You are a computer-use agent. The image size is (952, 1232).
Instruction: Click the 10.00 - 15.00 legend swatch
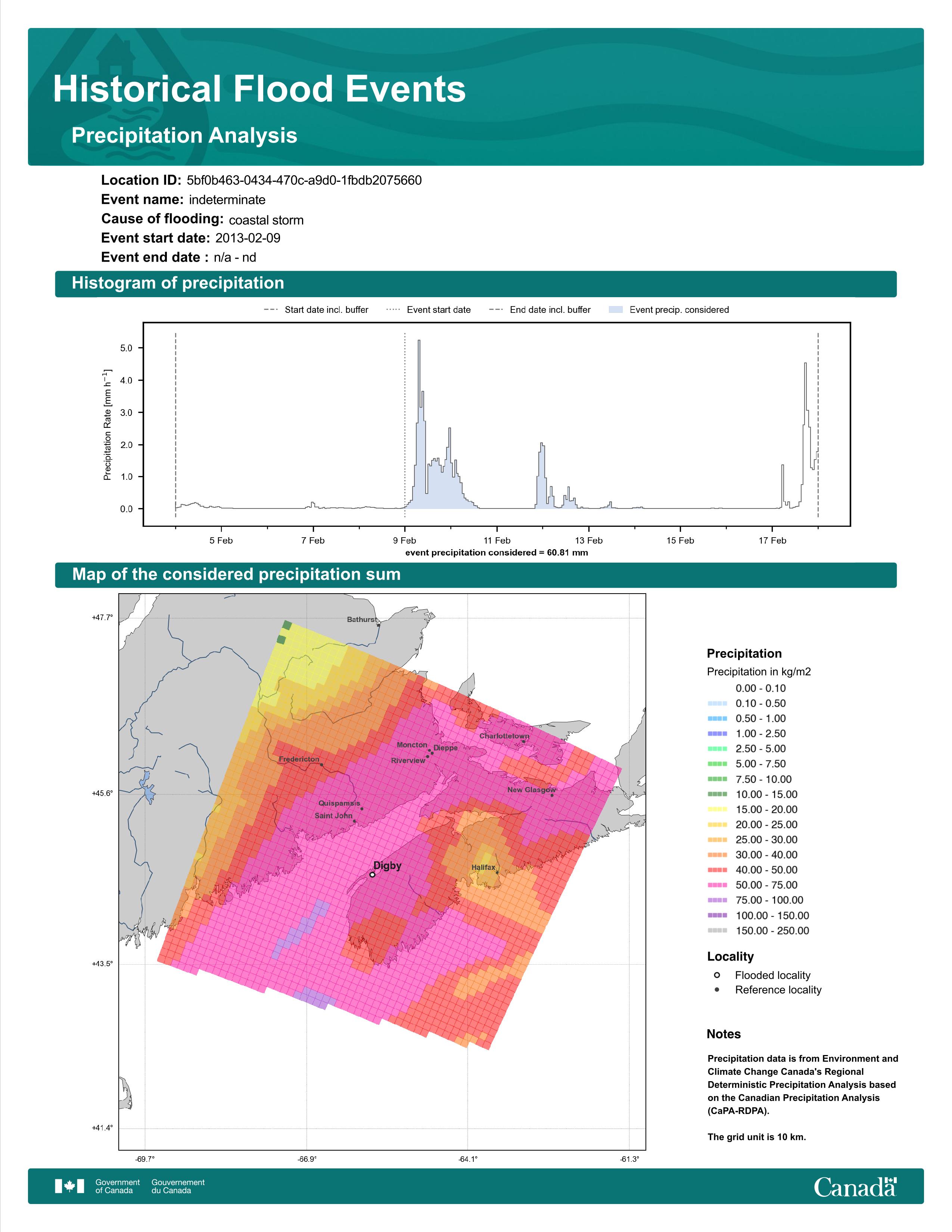(717, 794)
